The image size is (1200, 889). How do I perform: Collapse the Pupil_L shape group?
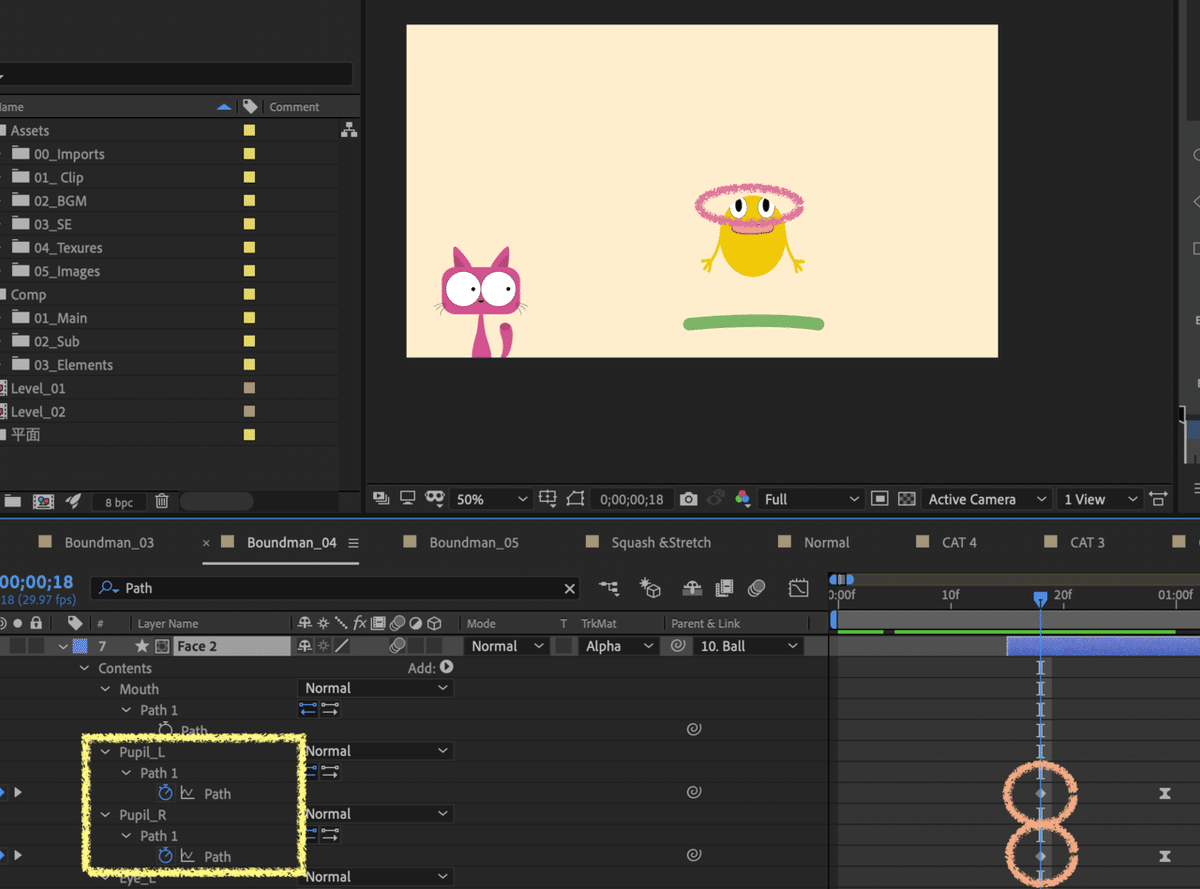point(105,752)
